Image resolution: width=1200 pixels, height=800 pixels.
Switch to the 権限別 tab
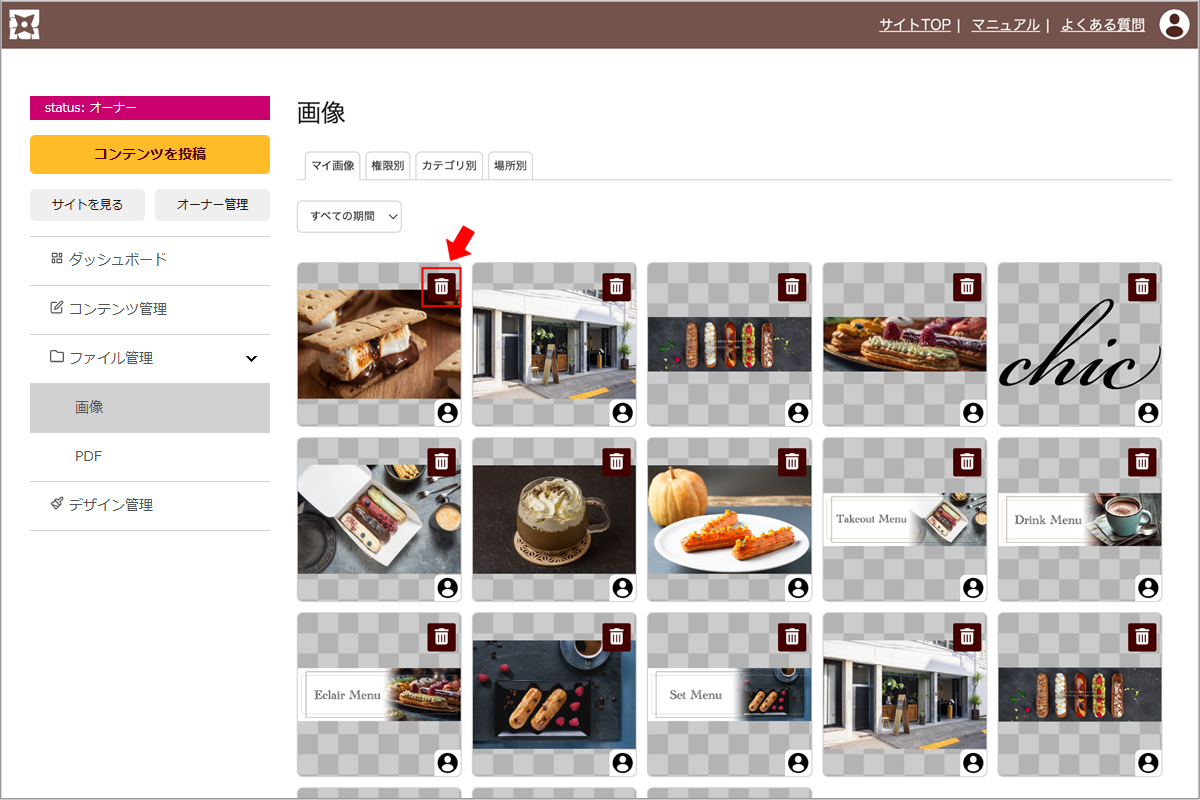387,166
